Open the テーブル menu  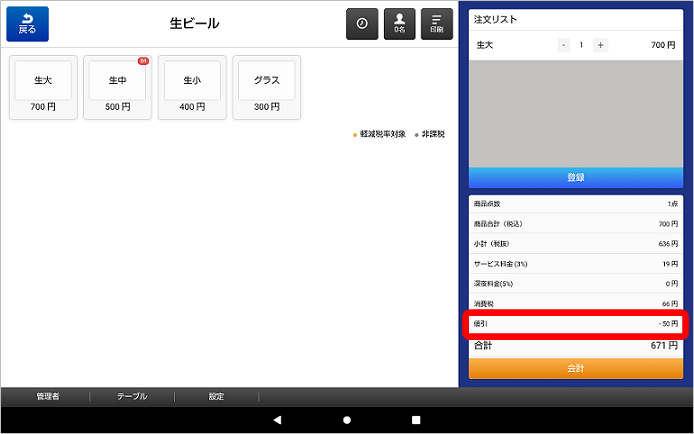coord(132,396)
